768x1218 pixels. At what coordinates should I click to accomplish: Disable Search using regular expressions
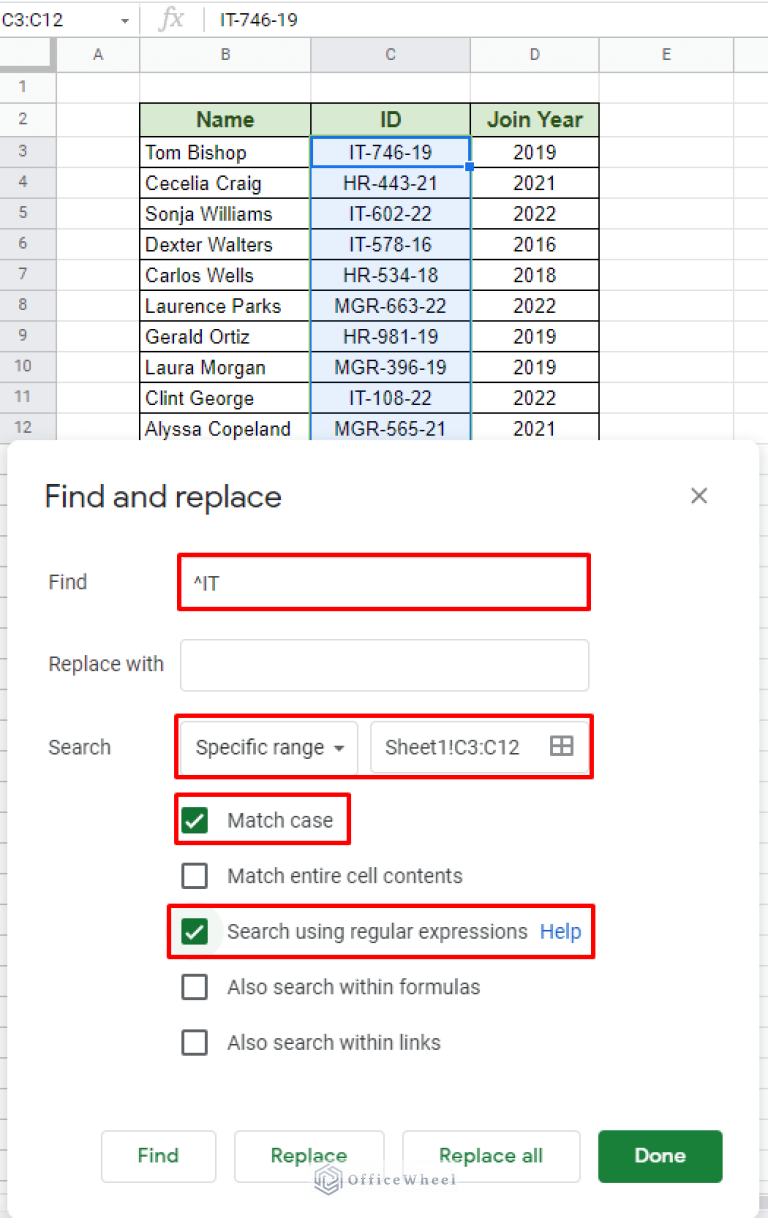point(195,931)
